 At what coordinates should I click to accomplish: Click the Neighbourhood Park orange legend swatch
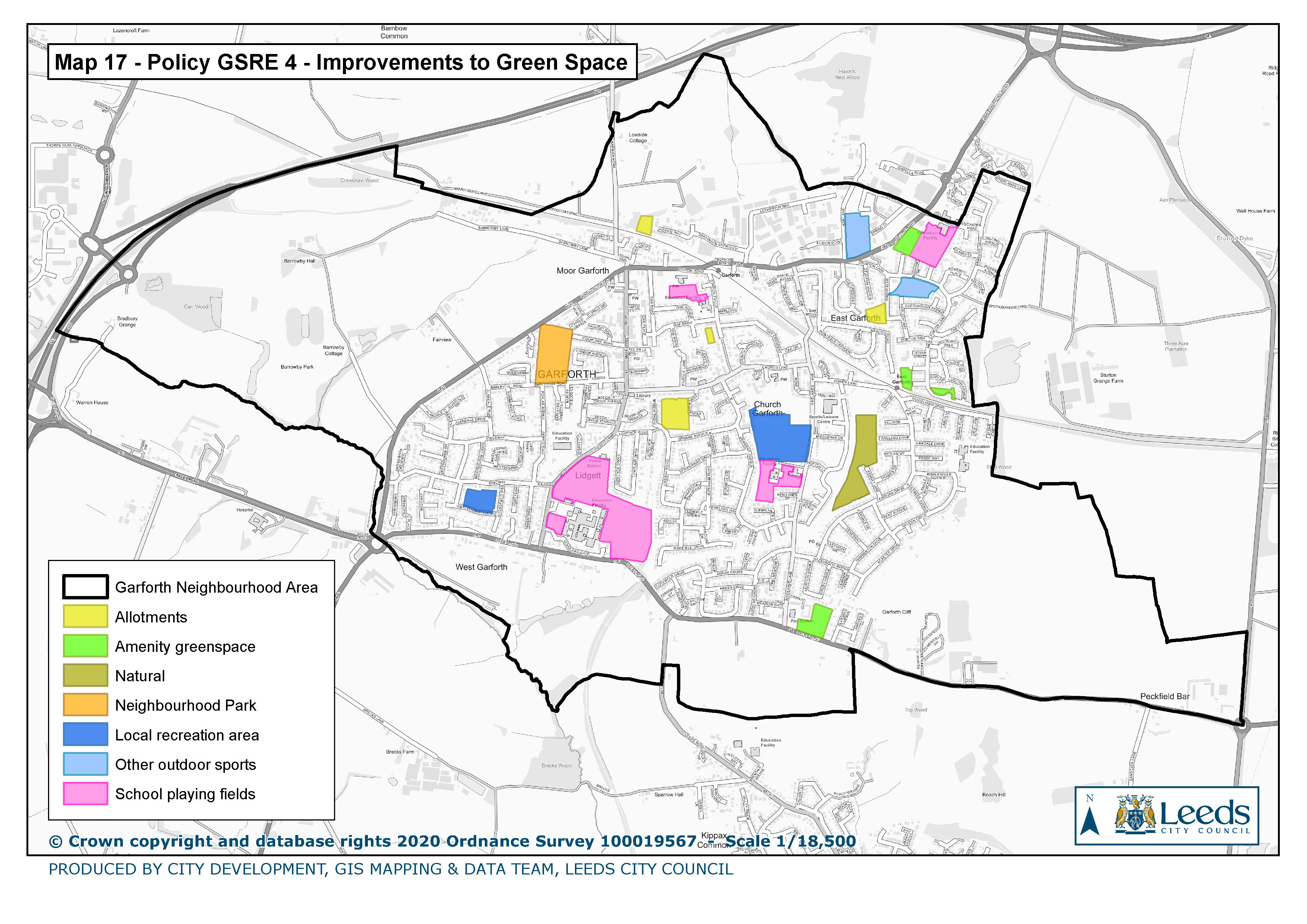click(85, 705)
